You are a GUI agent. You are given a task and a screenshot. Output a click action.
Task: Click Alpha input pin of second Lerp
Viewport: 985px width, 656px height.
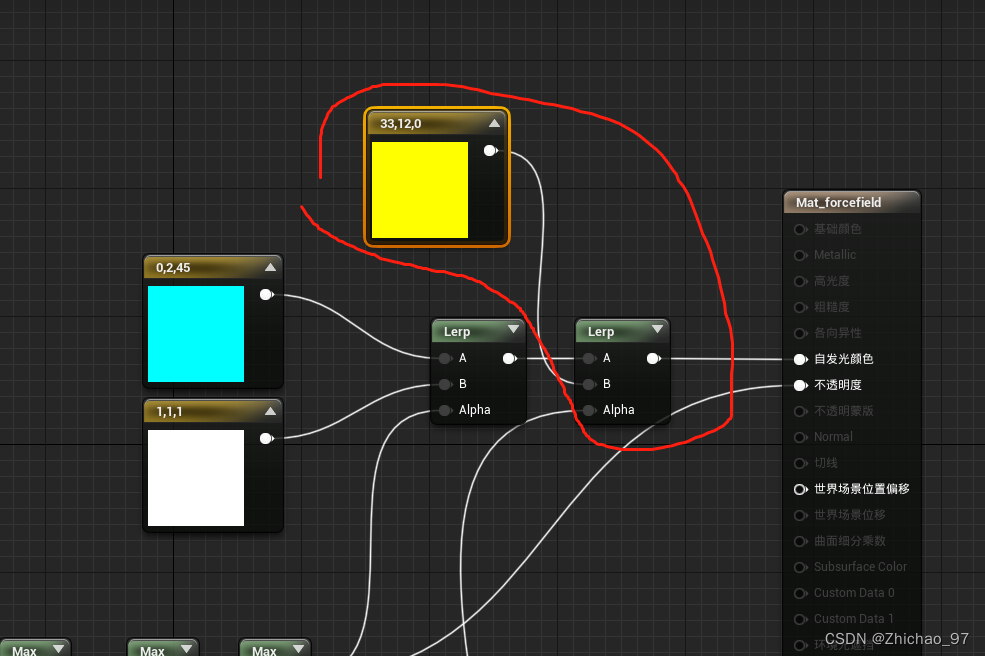(x=589, y=410)
